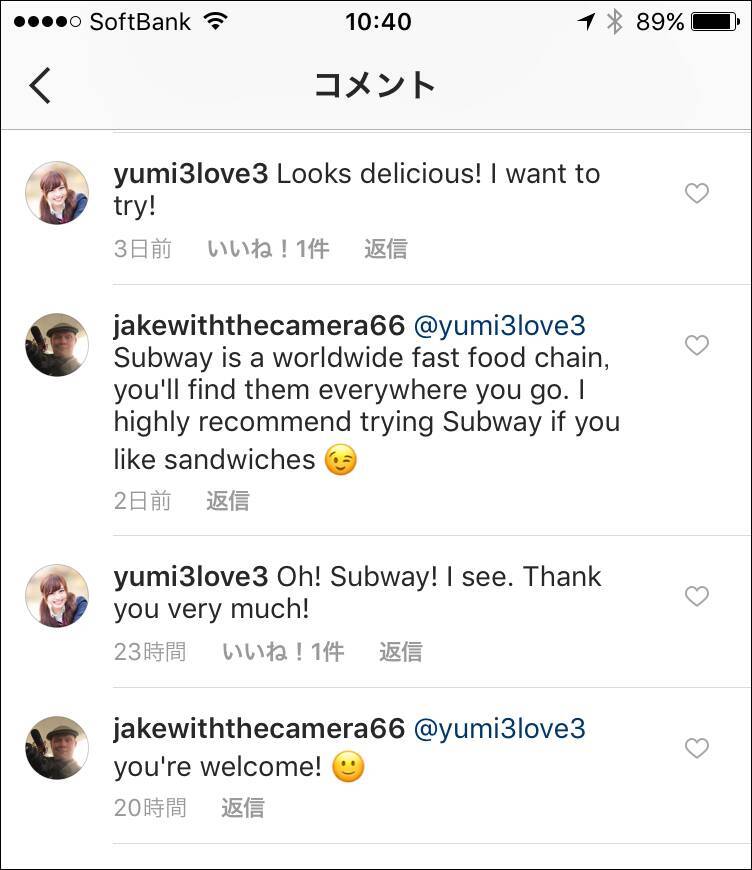Viewport: 752px width, 870px height.
Task: Open yumi3love3 username on first comment
Action: [191, 173]
